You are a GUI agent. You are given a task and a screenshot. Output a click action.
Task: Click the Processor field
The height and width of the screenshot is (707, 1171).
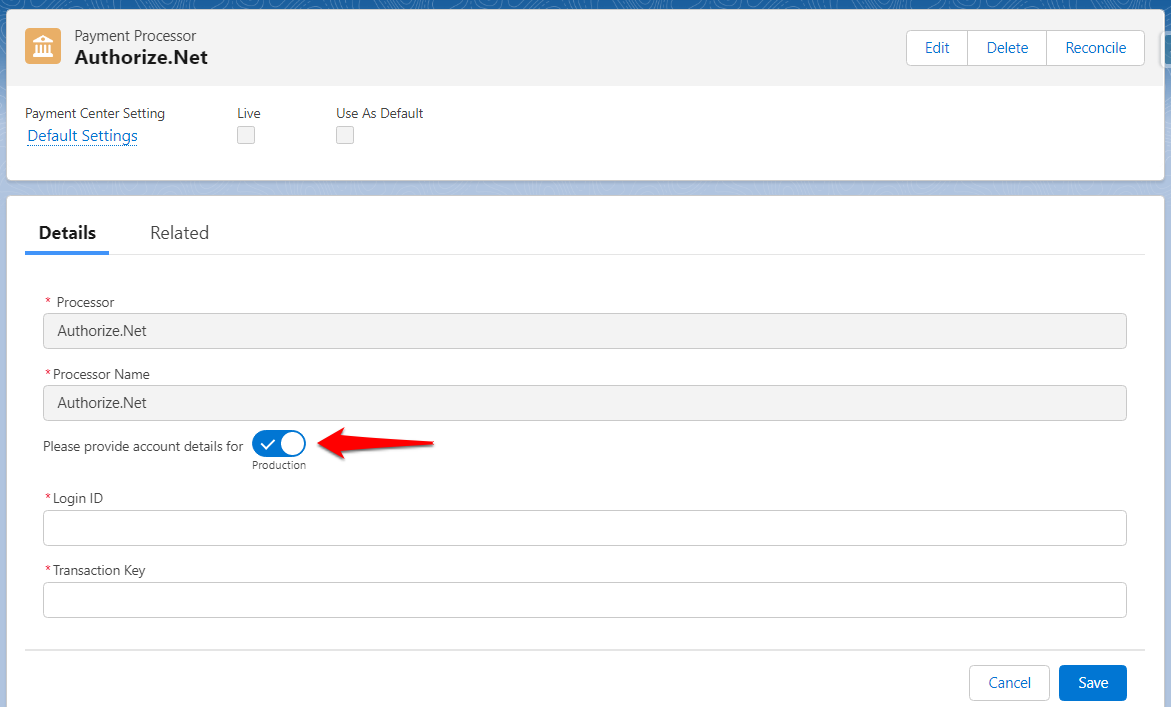585,331
